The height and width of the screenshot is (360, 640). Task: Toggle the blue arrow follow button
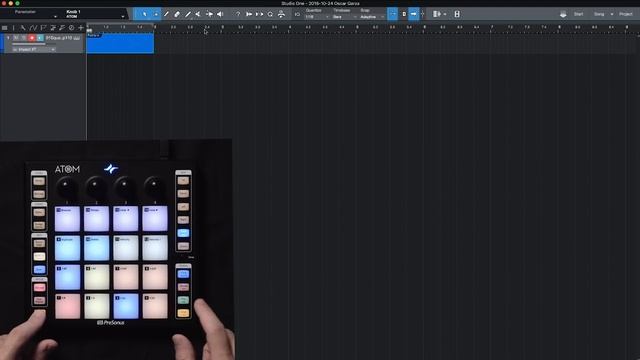413,14
